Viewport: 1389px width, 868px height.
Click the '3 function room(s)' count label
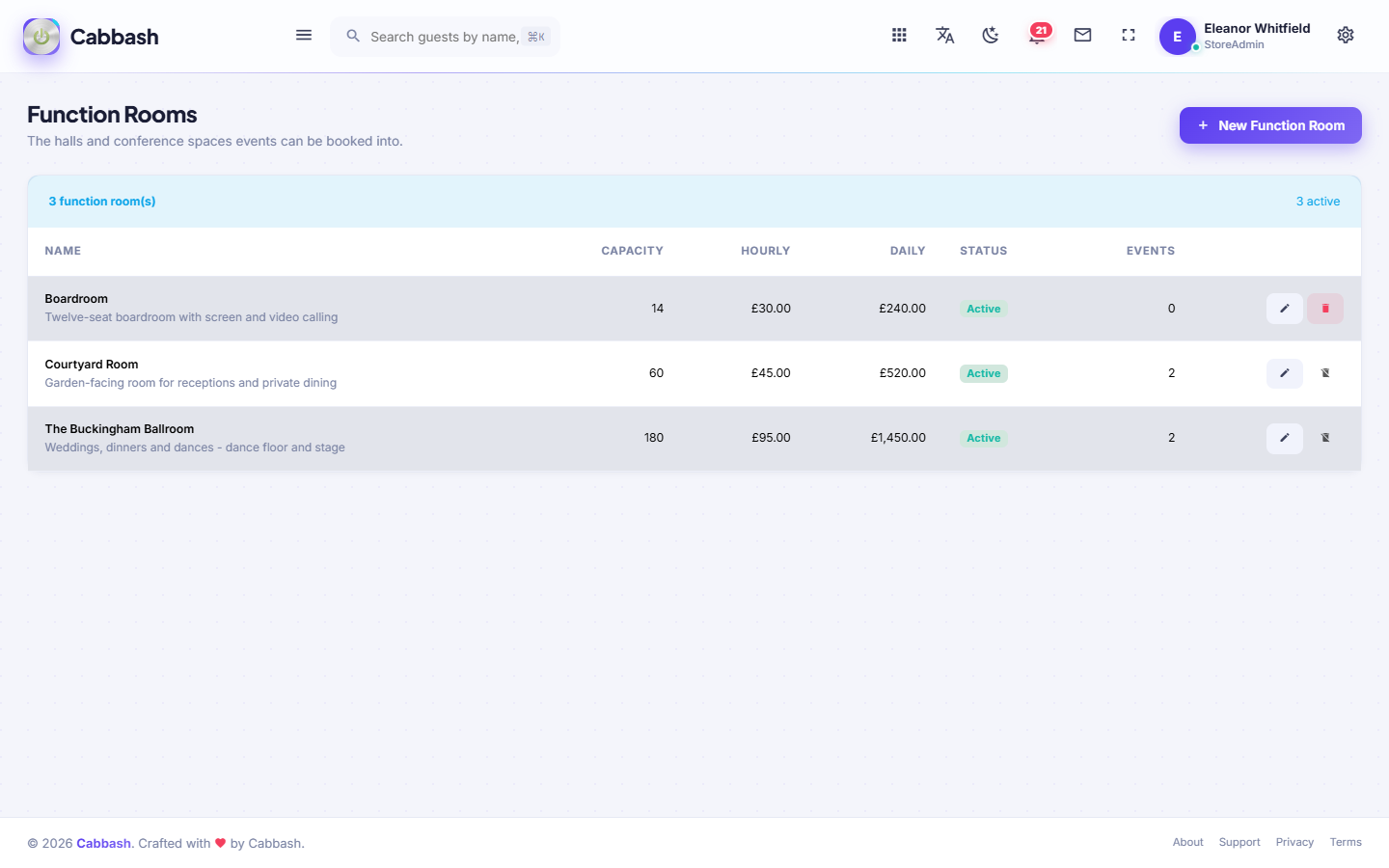pyautogui.click(x=102, y=202)
